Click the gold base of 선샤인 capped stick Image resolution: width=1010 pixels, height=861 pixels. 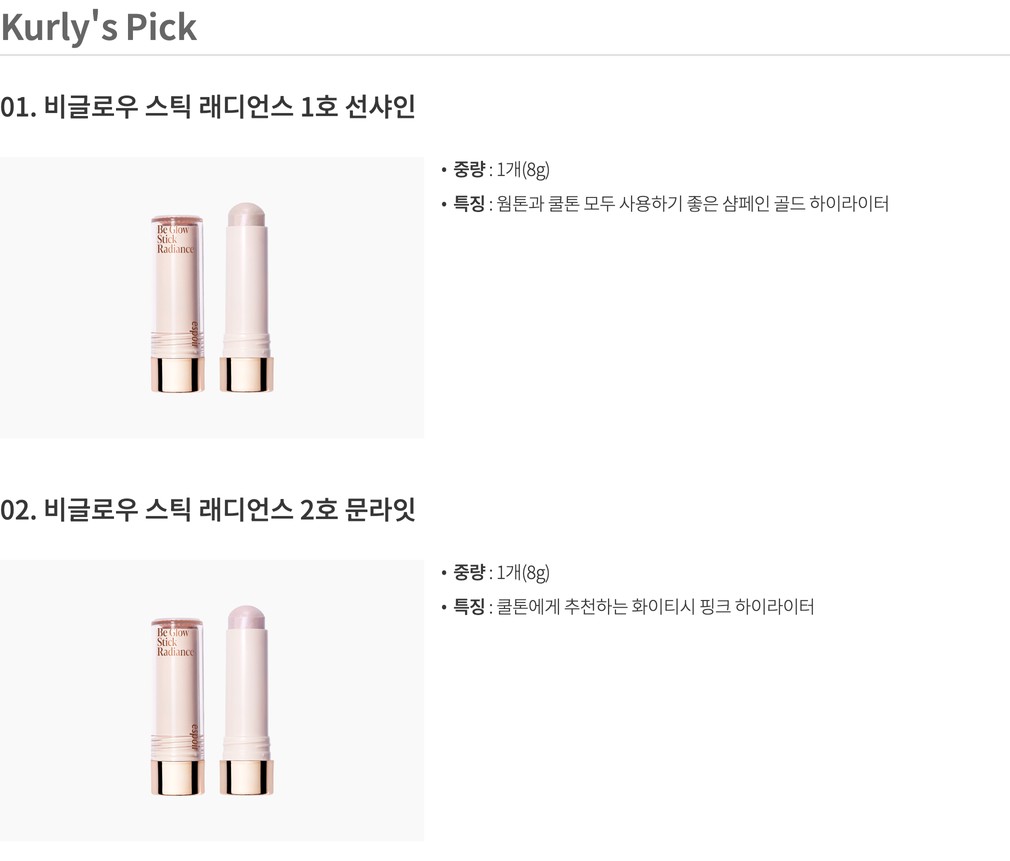pos(178,373)
